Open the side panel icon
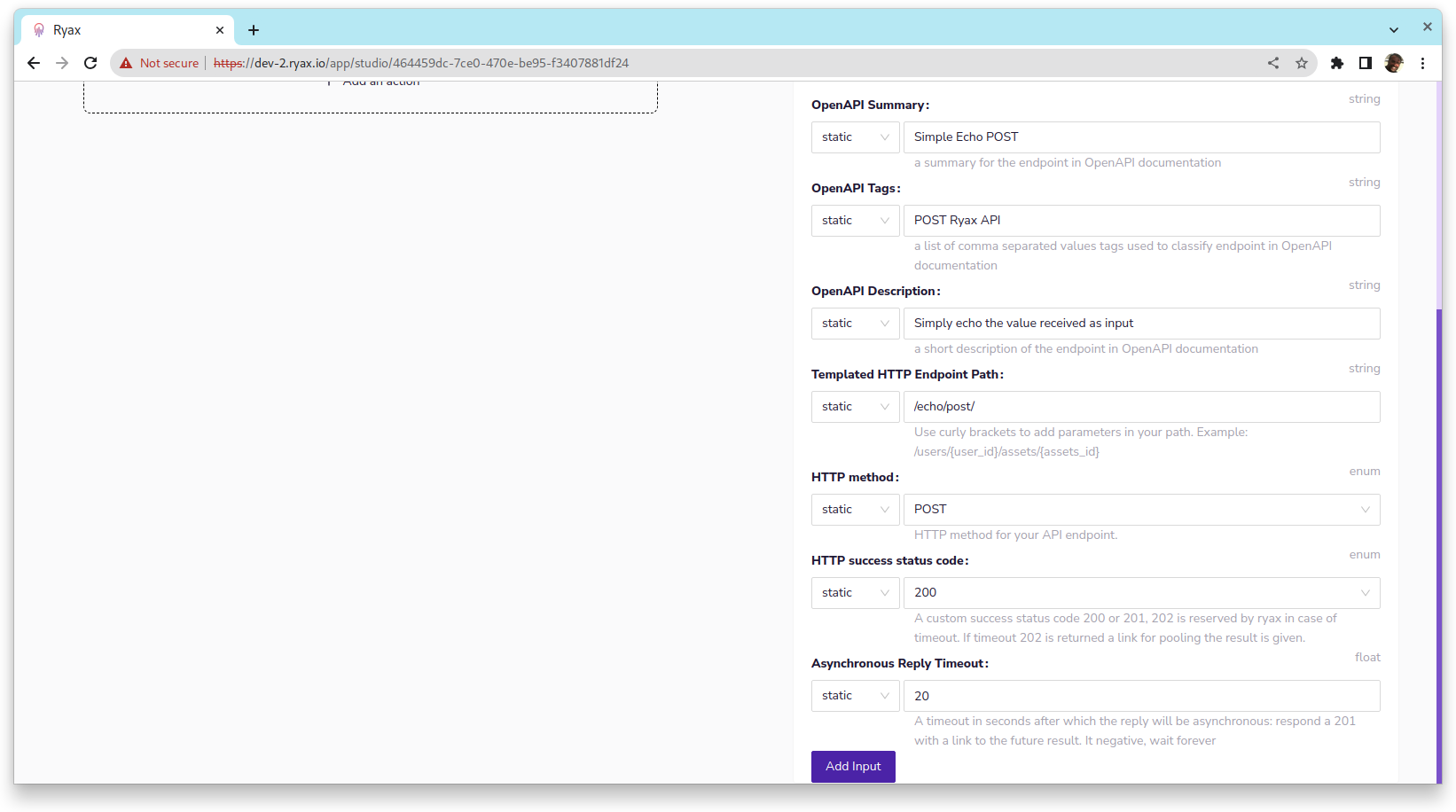The width and height of the screenshot is (1456, 812). pyautogui.click(x=1366, y=63)
